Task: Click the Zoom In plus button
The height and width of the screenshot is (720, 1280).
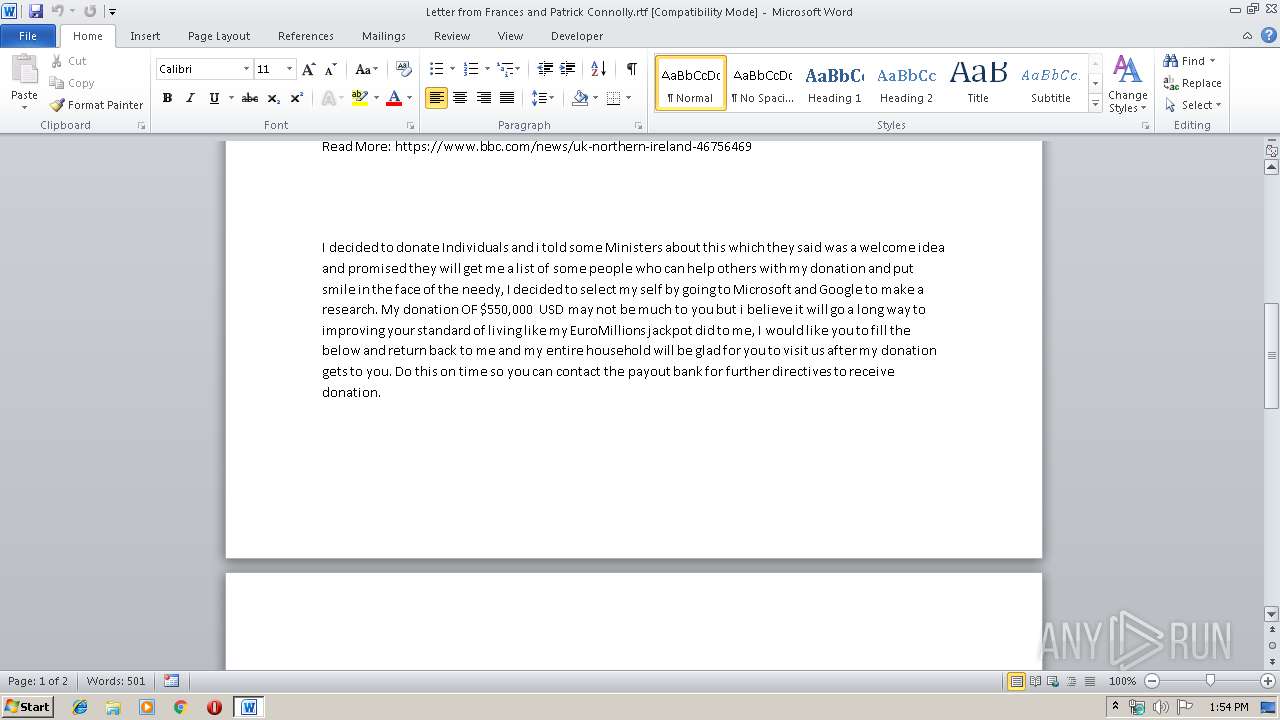Action: click(x=1267, y=681)
